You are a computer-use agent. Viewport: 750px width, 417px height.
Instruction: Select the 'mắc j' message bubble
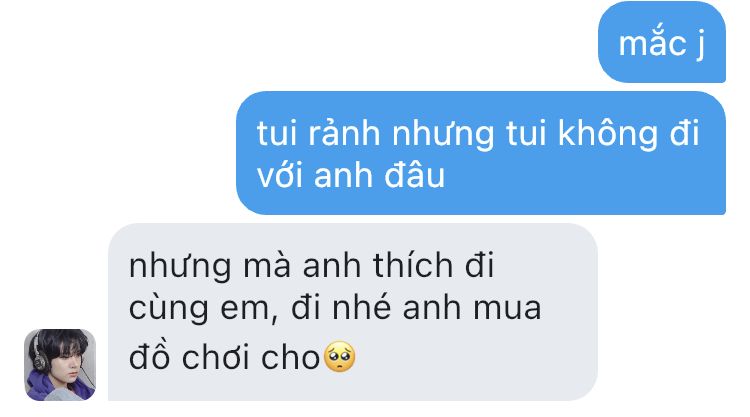[662, 42]
